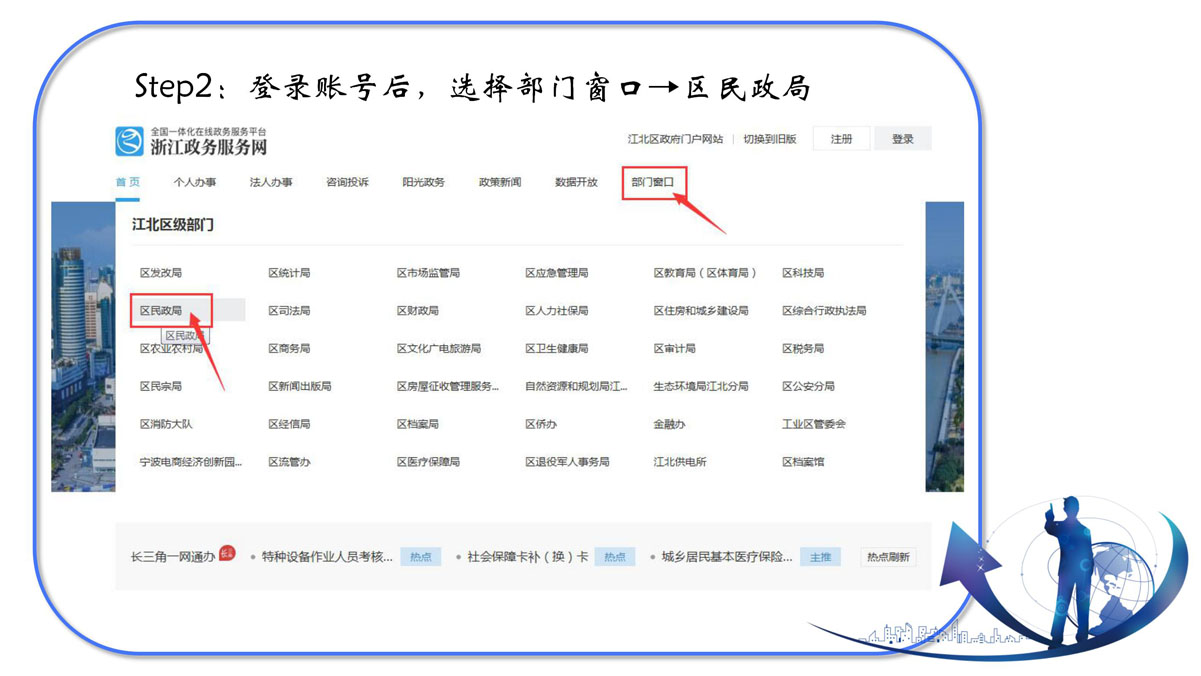Open 江北区政府门户网站 link

(x=675, y=139)
